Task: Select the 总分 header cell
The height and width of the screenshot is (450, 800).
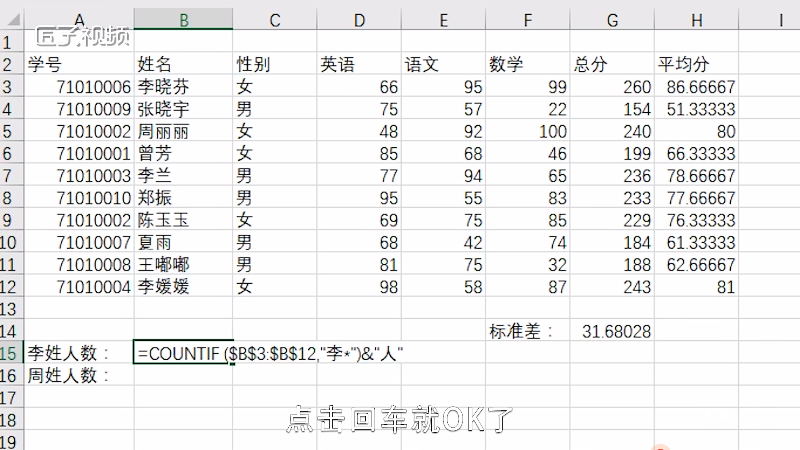Action: (x=612, y=64)
